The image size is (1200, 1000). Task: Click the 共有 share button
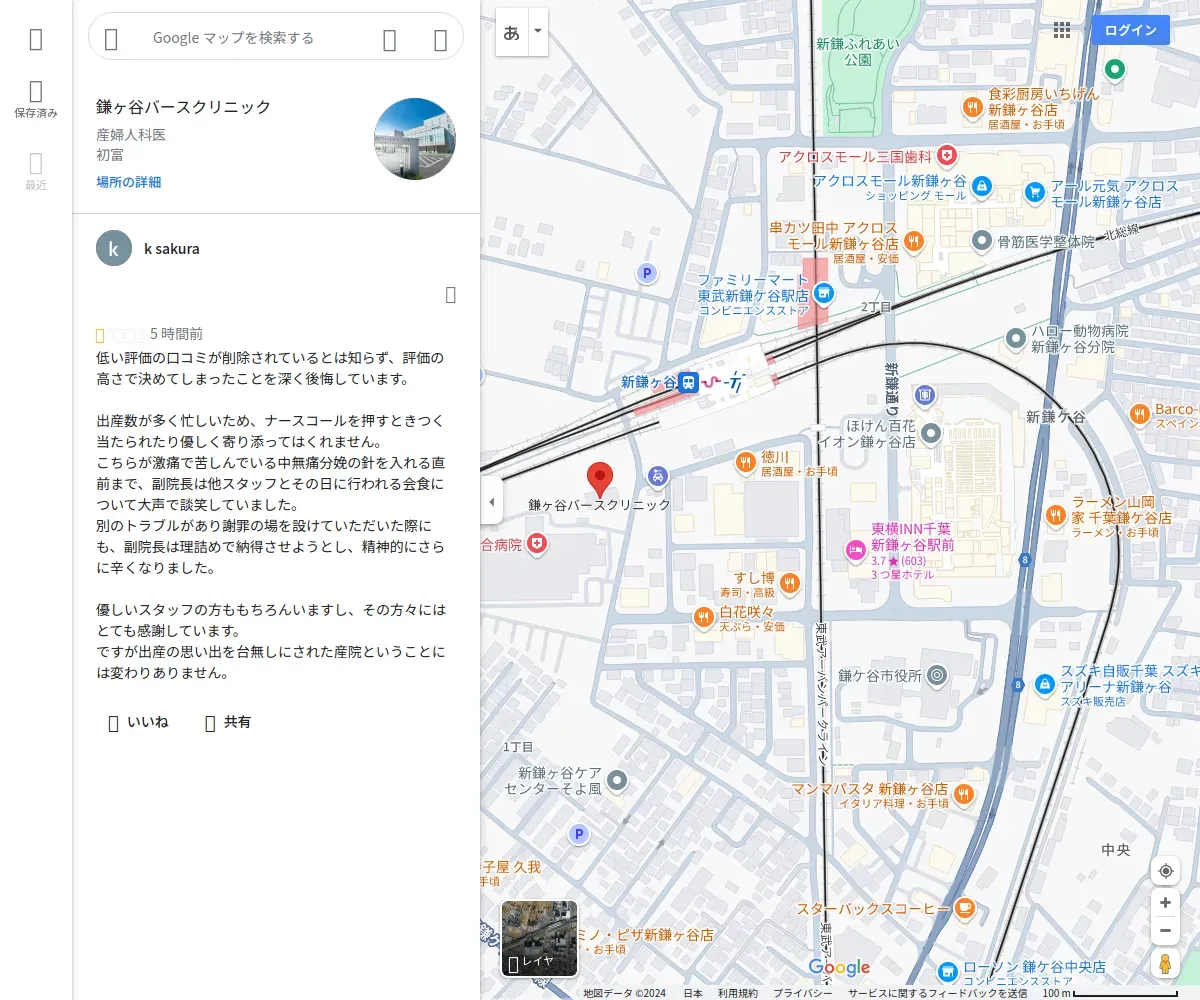[x=228, y=722]
